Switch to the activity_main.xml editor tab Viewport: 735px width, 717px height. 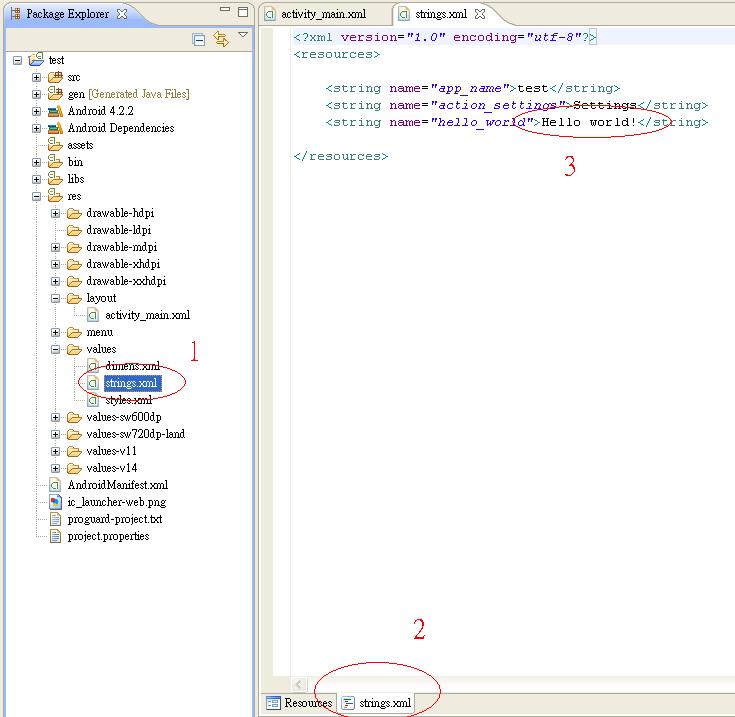323,14
